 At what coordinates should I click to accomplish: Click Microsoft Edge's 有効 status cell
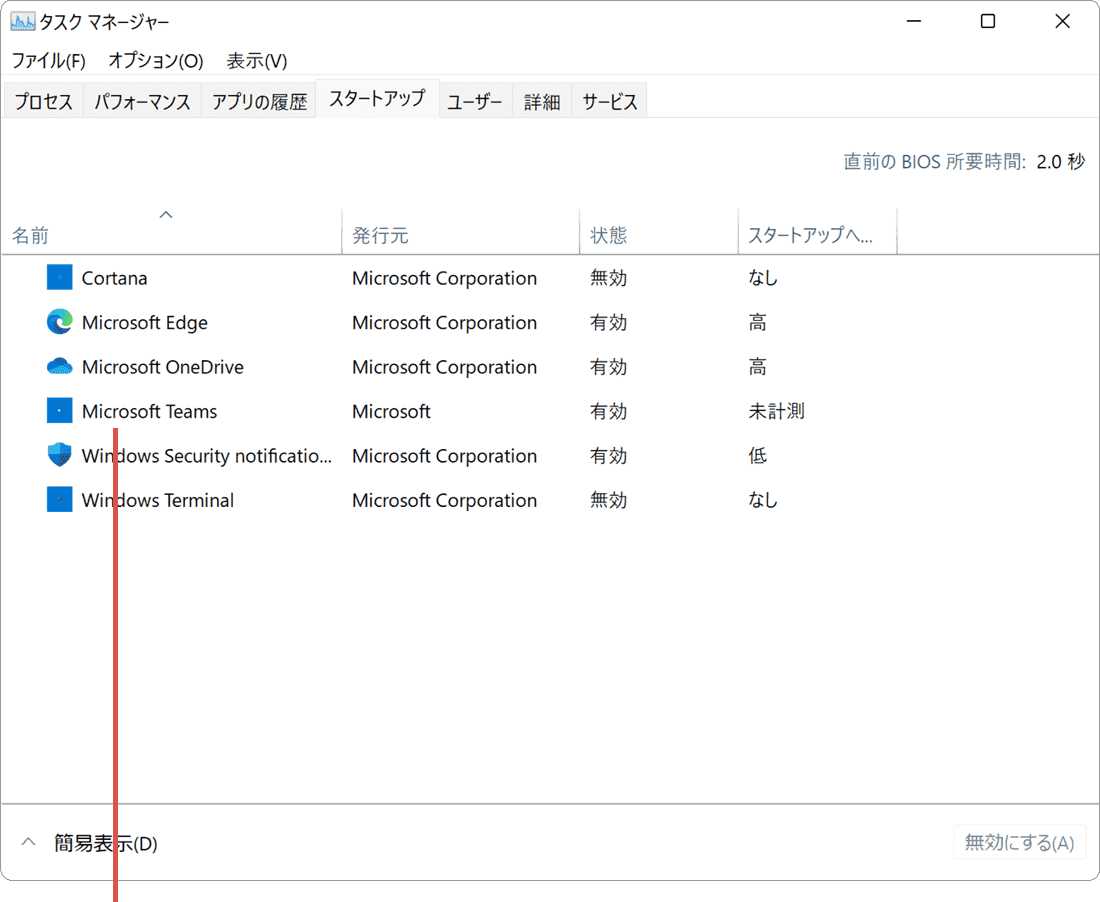click(608, 322)
